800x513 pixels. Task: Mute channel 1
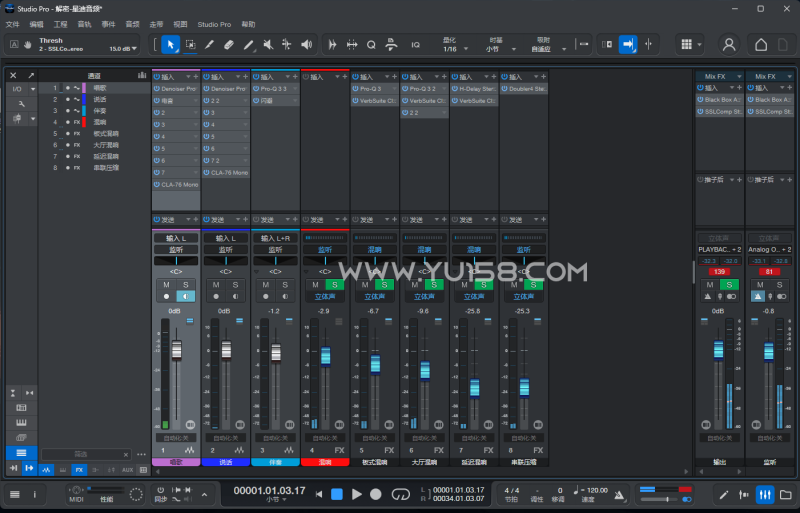tap(166, 285)
